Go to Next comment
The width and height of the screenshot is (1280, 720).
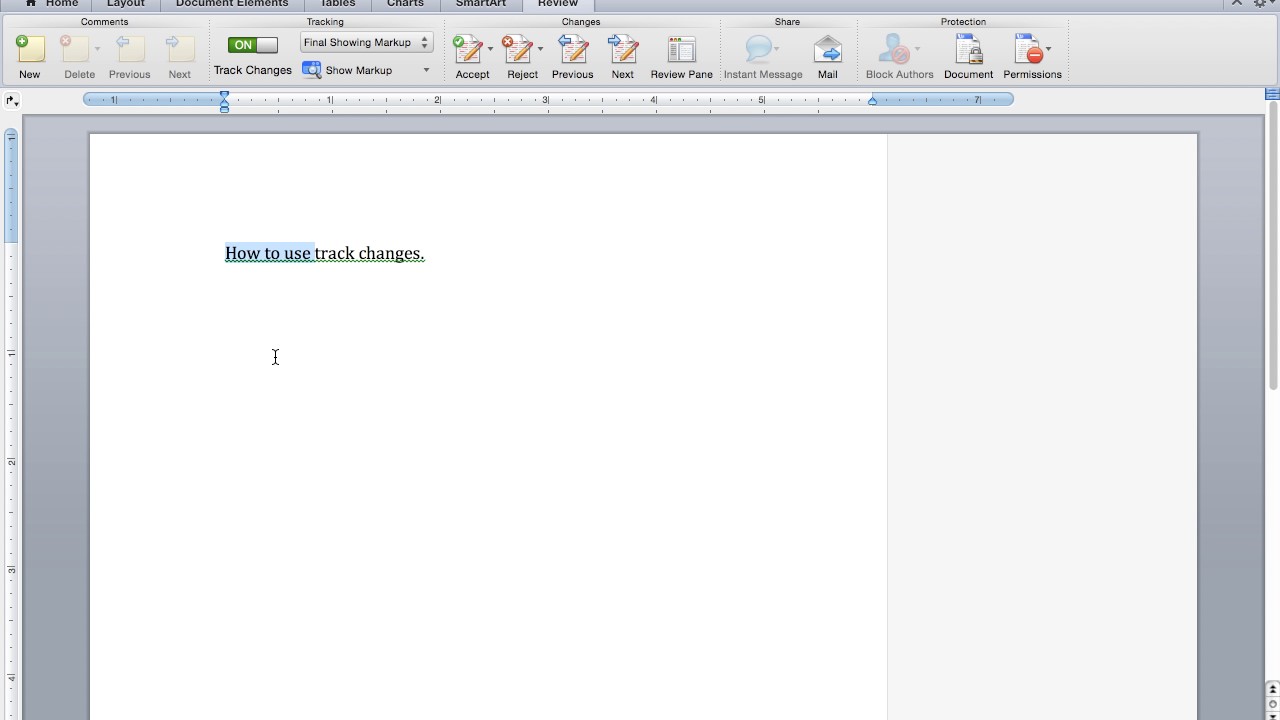coord(179,57)
